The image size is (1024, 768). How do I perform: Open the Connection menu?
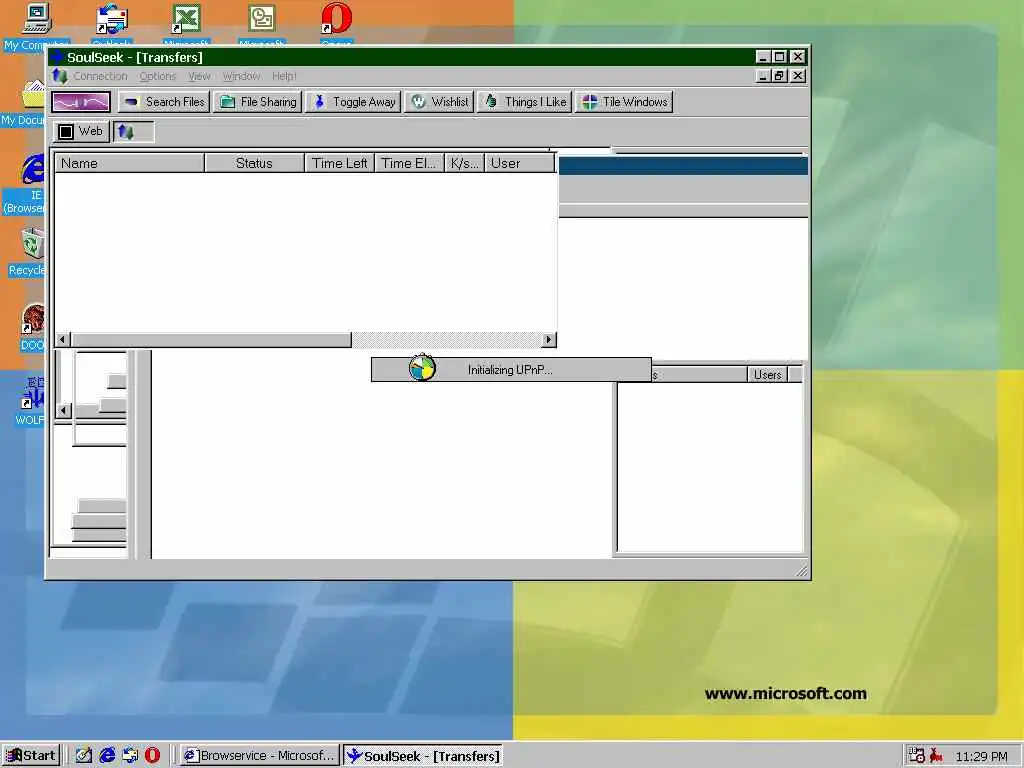click(100, 76)
